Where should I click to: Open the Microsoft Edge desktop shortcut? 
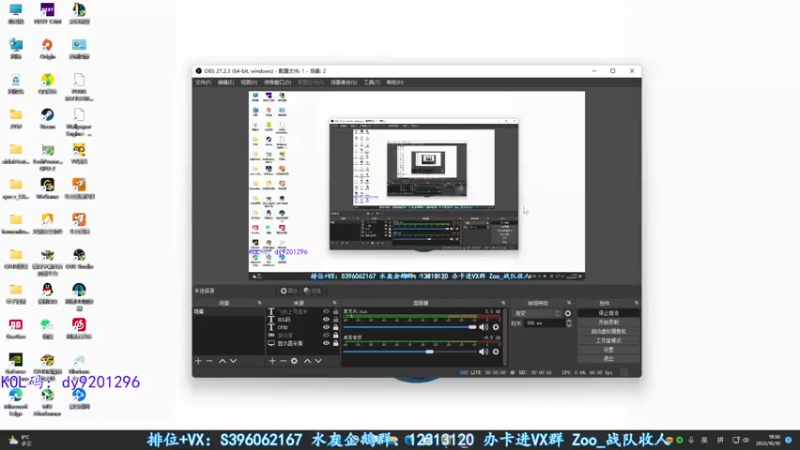pyautogui.click(x=16, y=402)
